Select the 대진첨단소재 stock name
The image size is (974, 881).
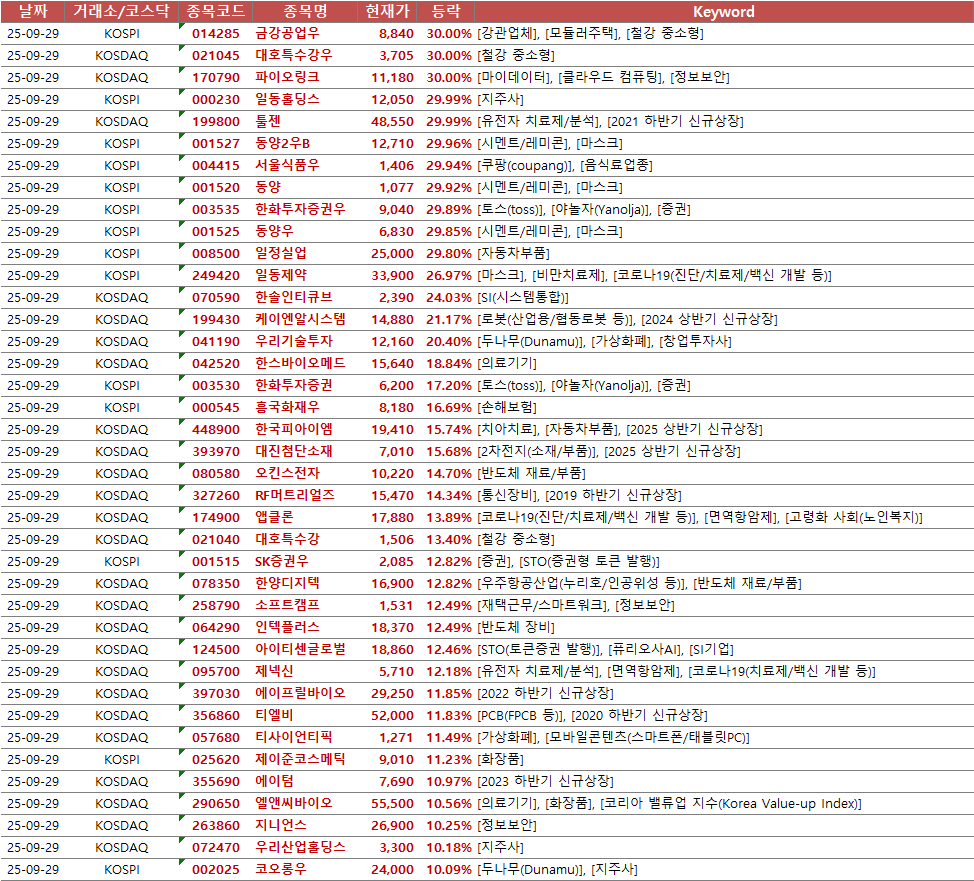(294, 452)
